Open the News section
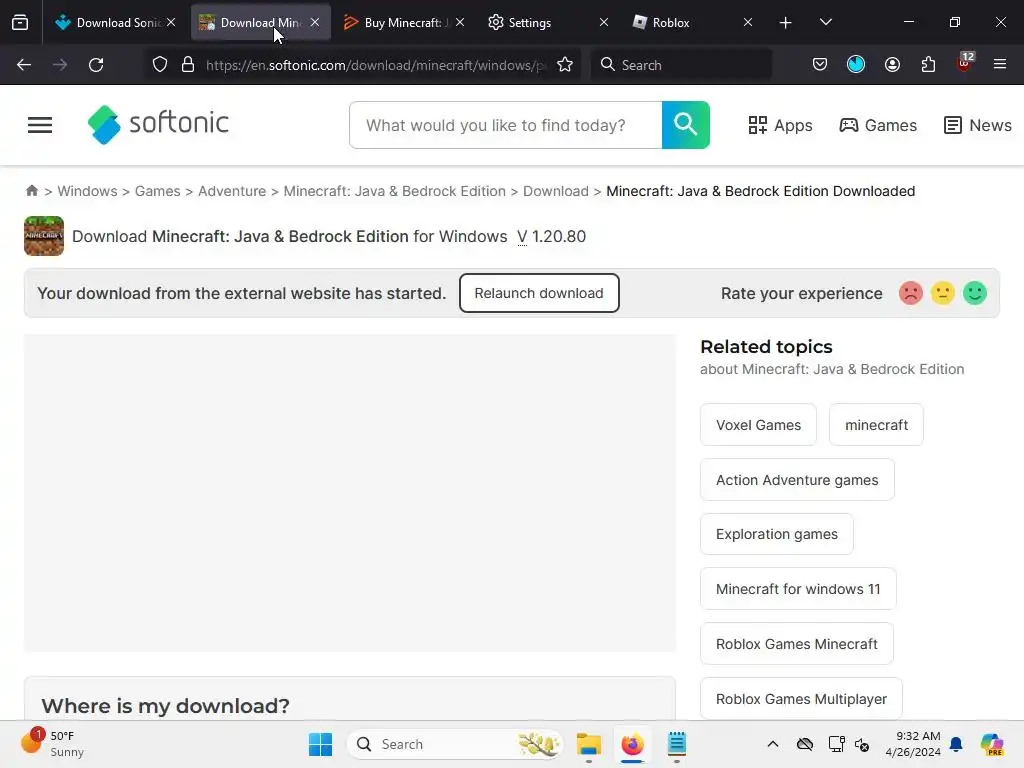Image resolution: width=1024 pixels, height=768 pixels. 978,125
